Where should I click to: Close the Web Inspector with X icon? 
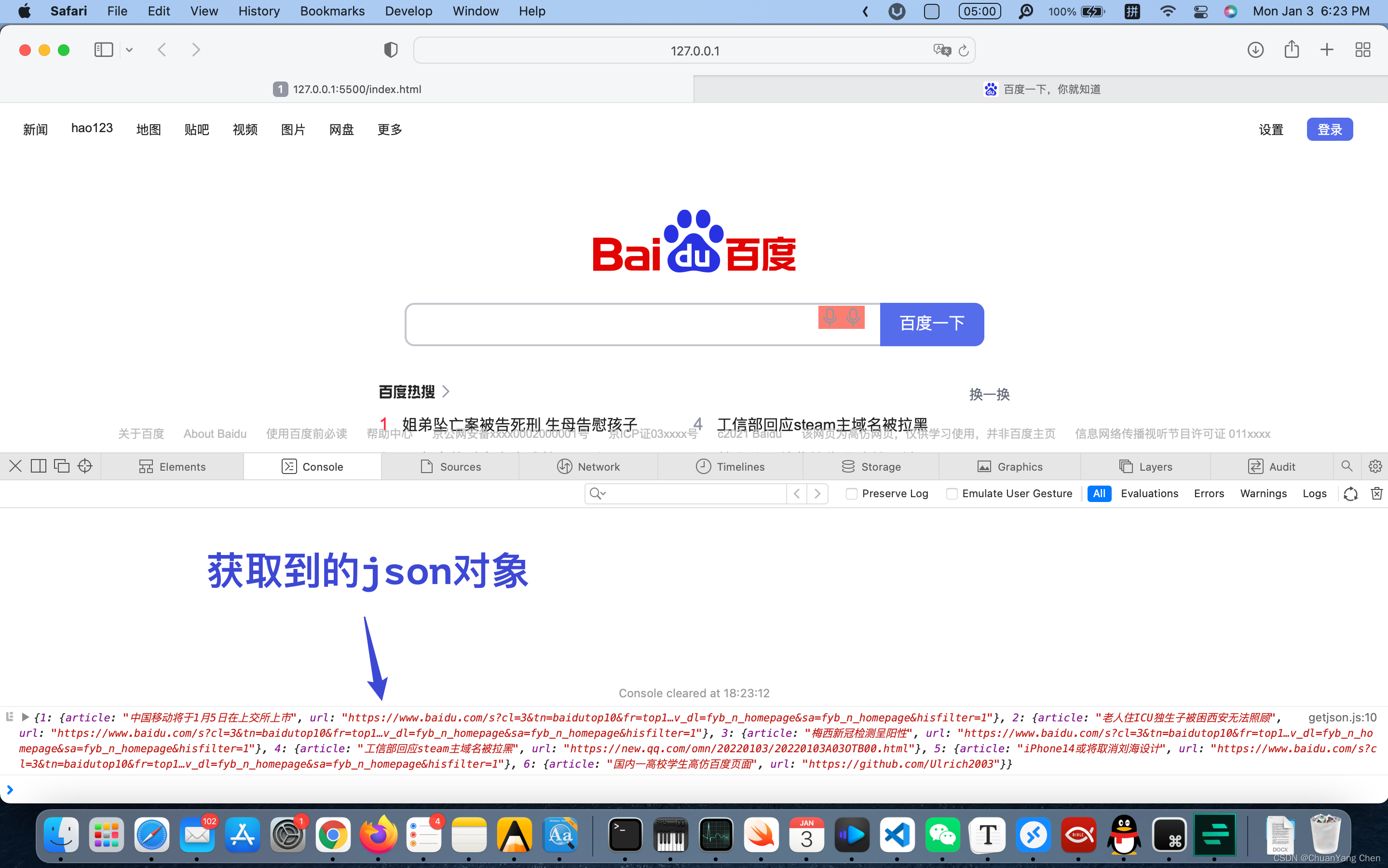(15, 466)
